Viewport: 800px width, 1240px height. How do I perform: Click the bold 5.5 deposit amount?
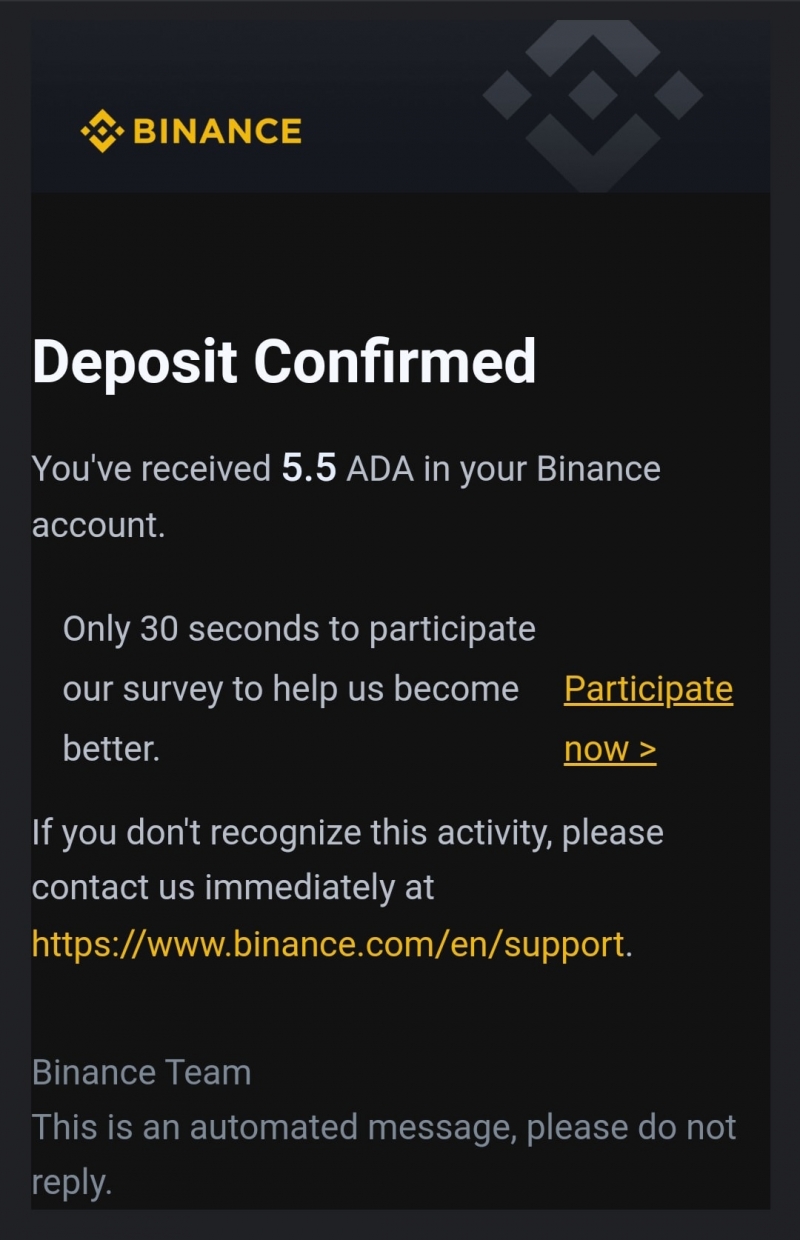(309, 469)
